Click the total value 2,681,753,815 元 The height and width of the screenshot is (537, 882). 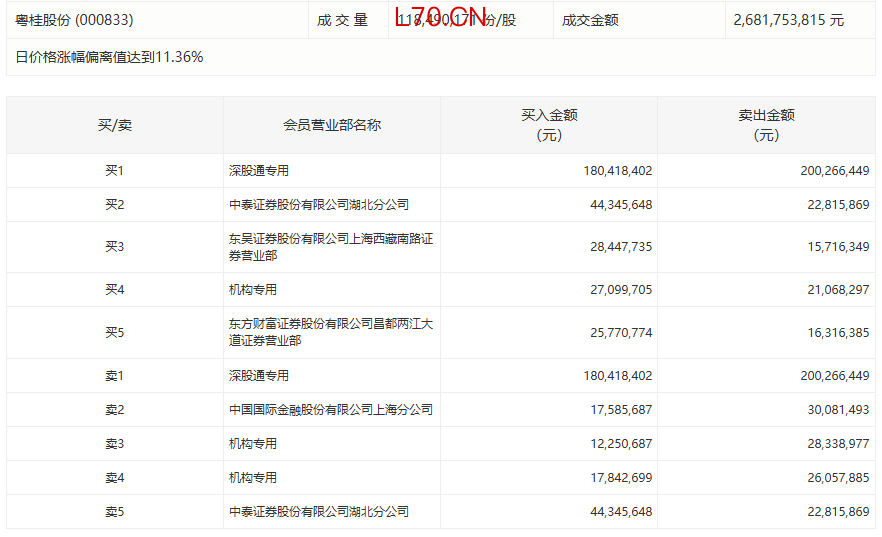point(788,20)
